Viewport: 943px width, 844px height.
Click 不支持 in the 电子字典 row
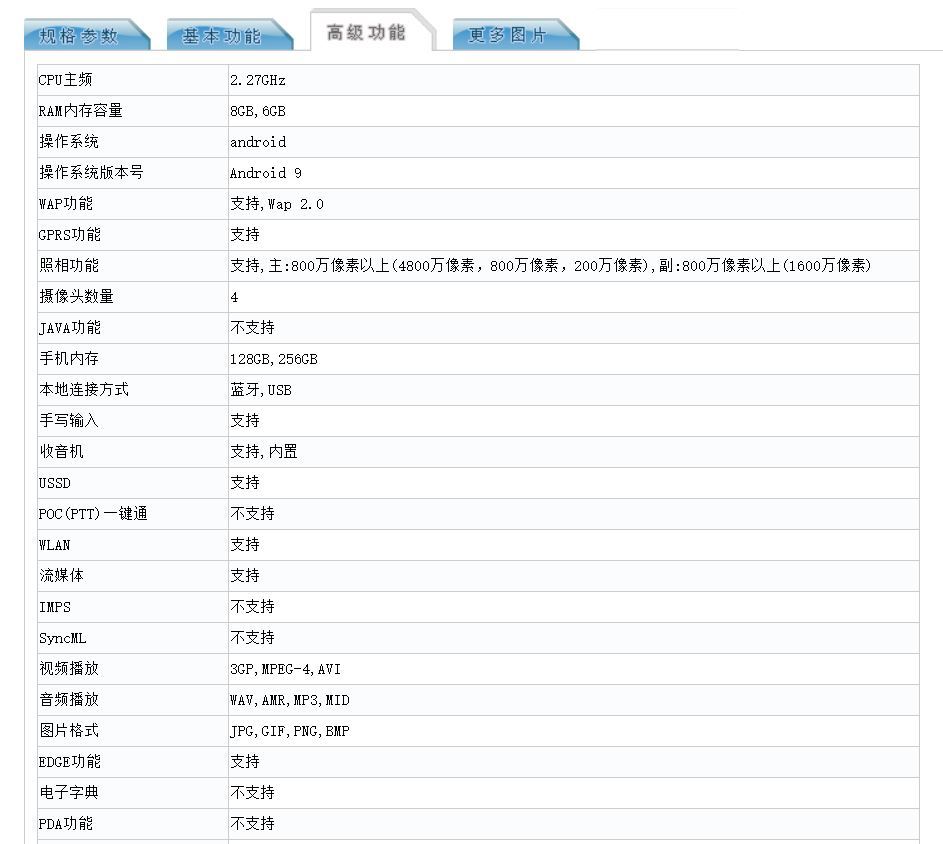(x=252, y=792)
